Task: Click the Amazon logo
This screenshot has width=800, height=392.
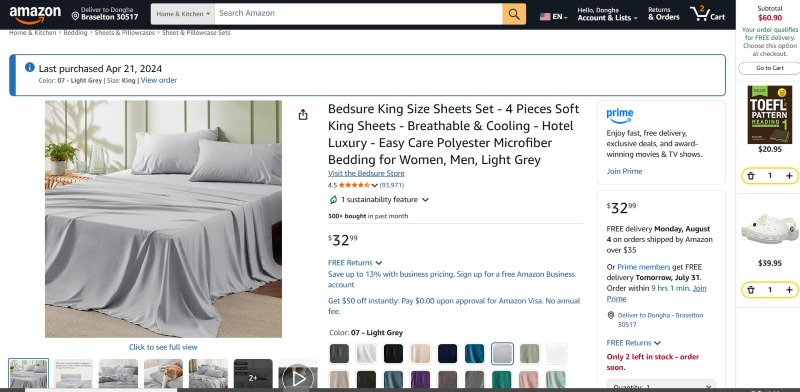Action: pos(35,15)
